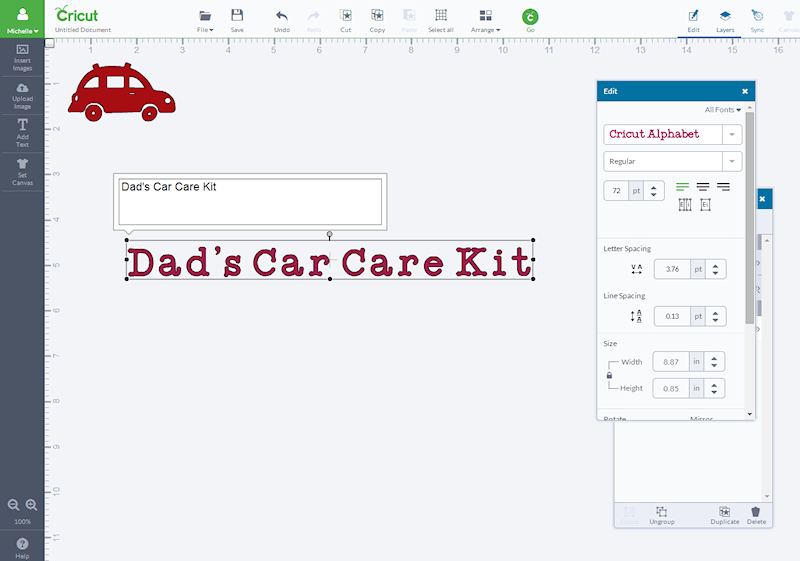
Task: Click the Cricut logo
Action: pyautogui.click(x=77, y=14)
